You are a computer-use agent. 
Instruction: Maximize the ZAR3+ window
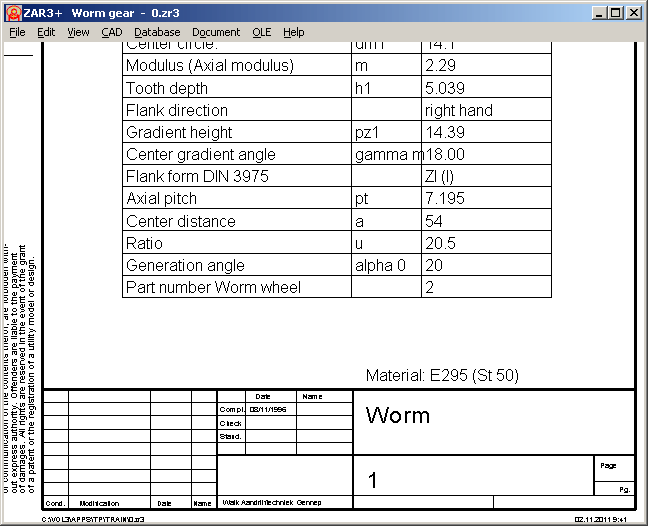[x=615, y=13]
